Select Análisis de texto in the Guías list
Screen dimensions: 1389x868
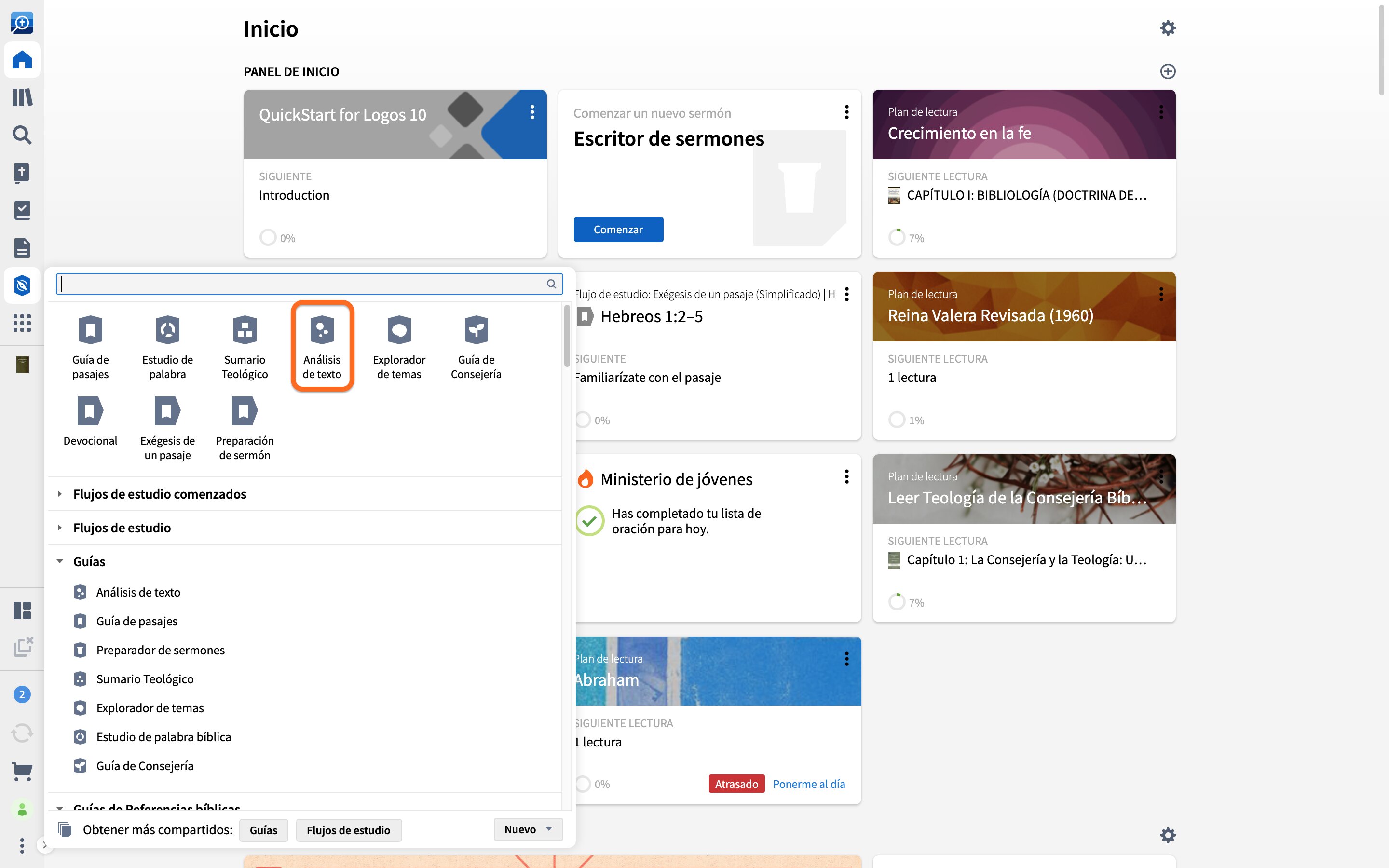coord(138,592)
